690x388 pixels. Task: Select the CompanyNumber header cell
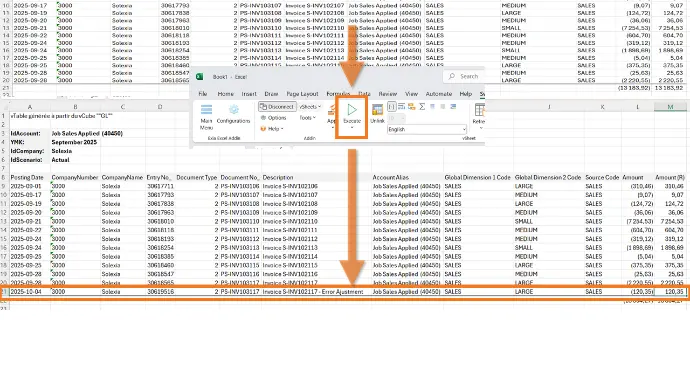(75, 177)
